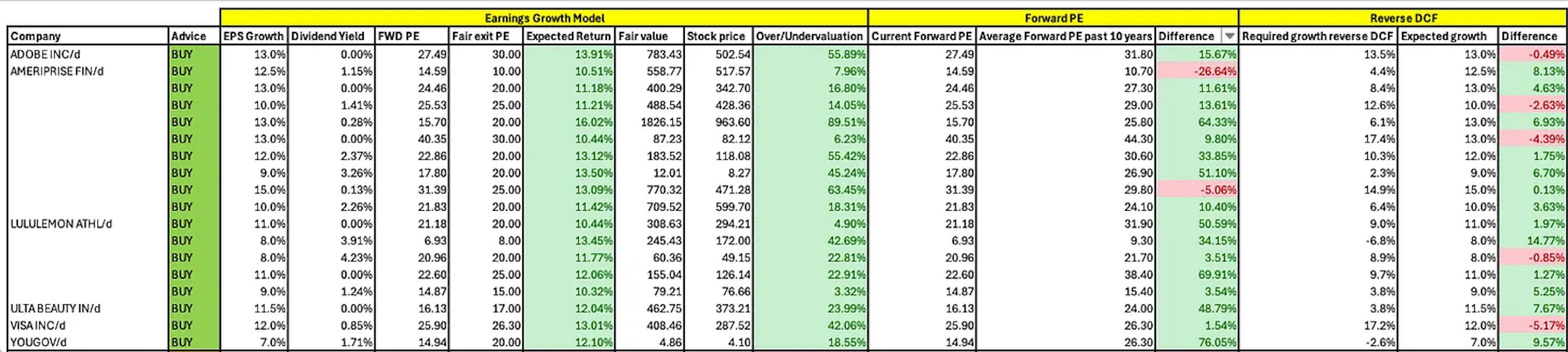Select the required growth cell -2.6%

pyautogui.click(x=1318, y=342)
